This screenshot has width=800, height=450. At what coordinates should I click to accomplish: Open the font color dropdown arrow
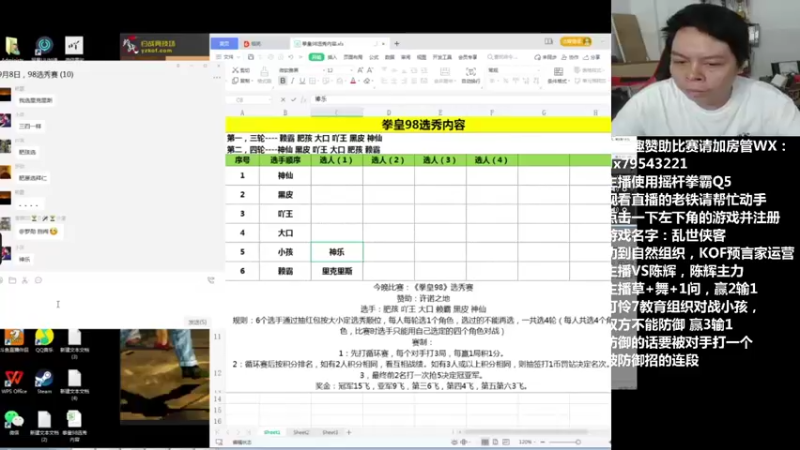click(x=358, y=82)
